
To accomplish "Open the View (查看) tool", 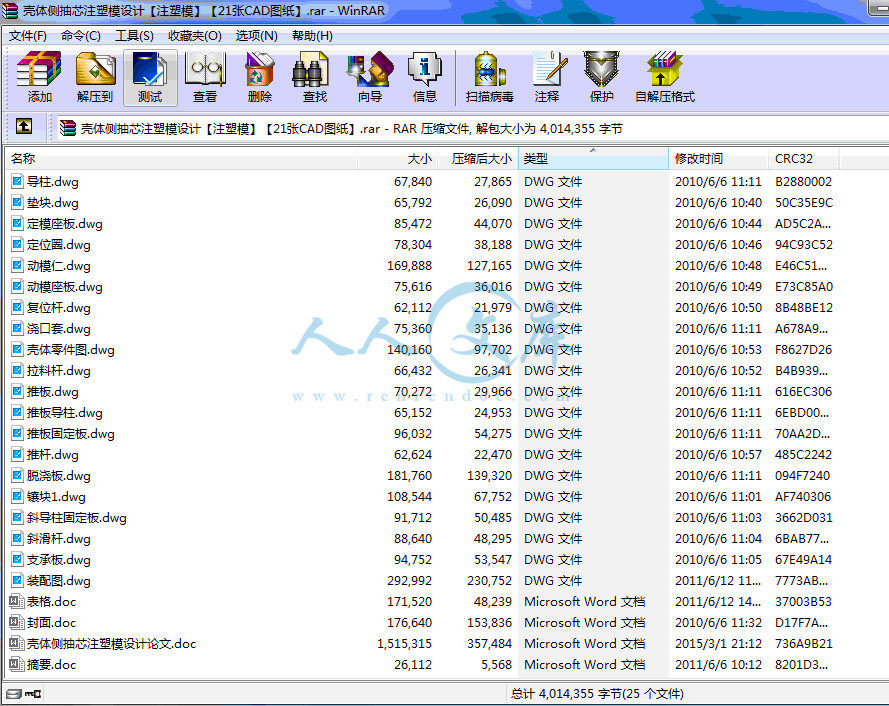I will (205, 78).
